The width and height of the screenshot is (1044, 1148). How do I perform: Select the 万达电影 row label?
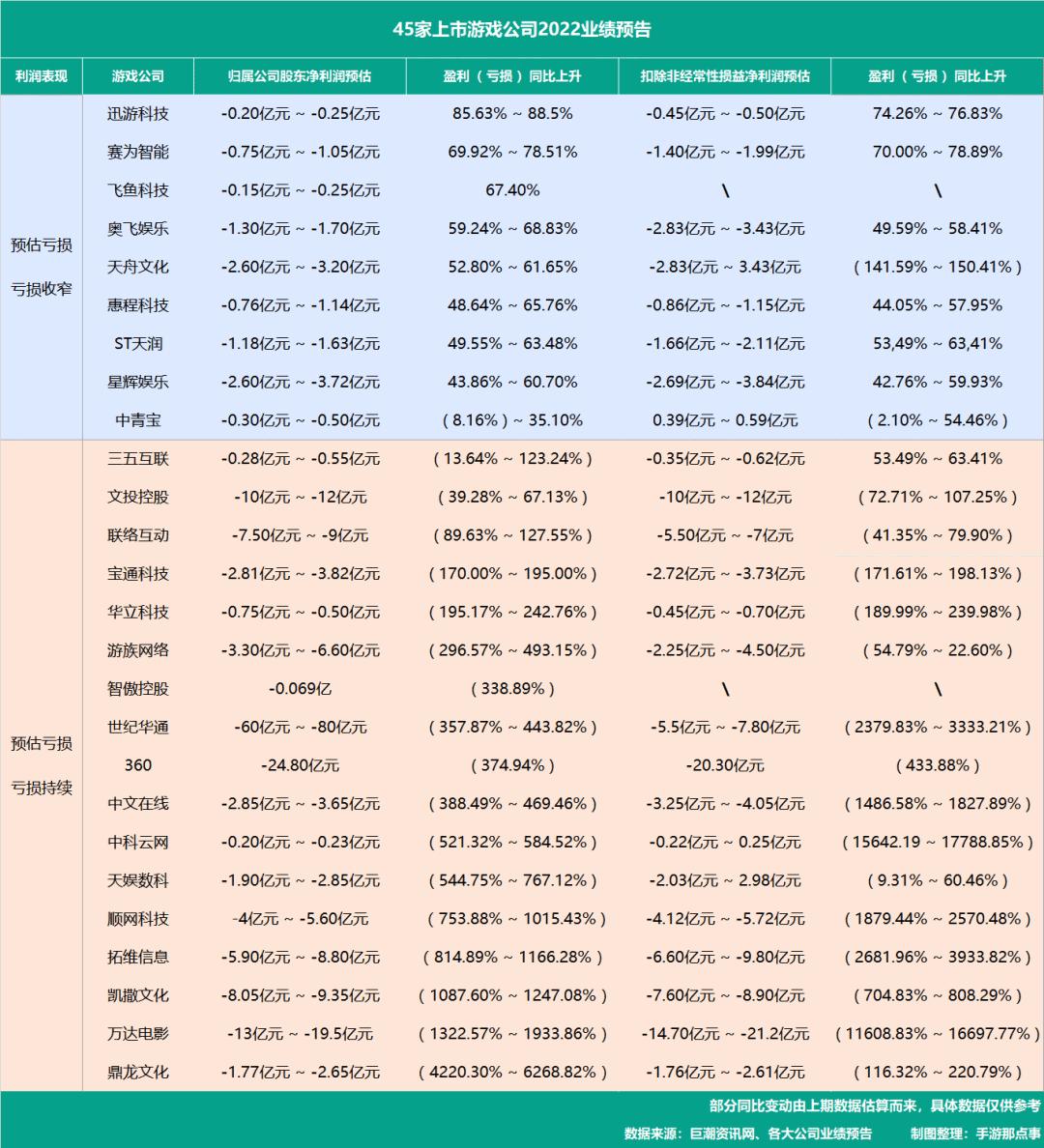click(x=137, y=1034)
